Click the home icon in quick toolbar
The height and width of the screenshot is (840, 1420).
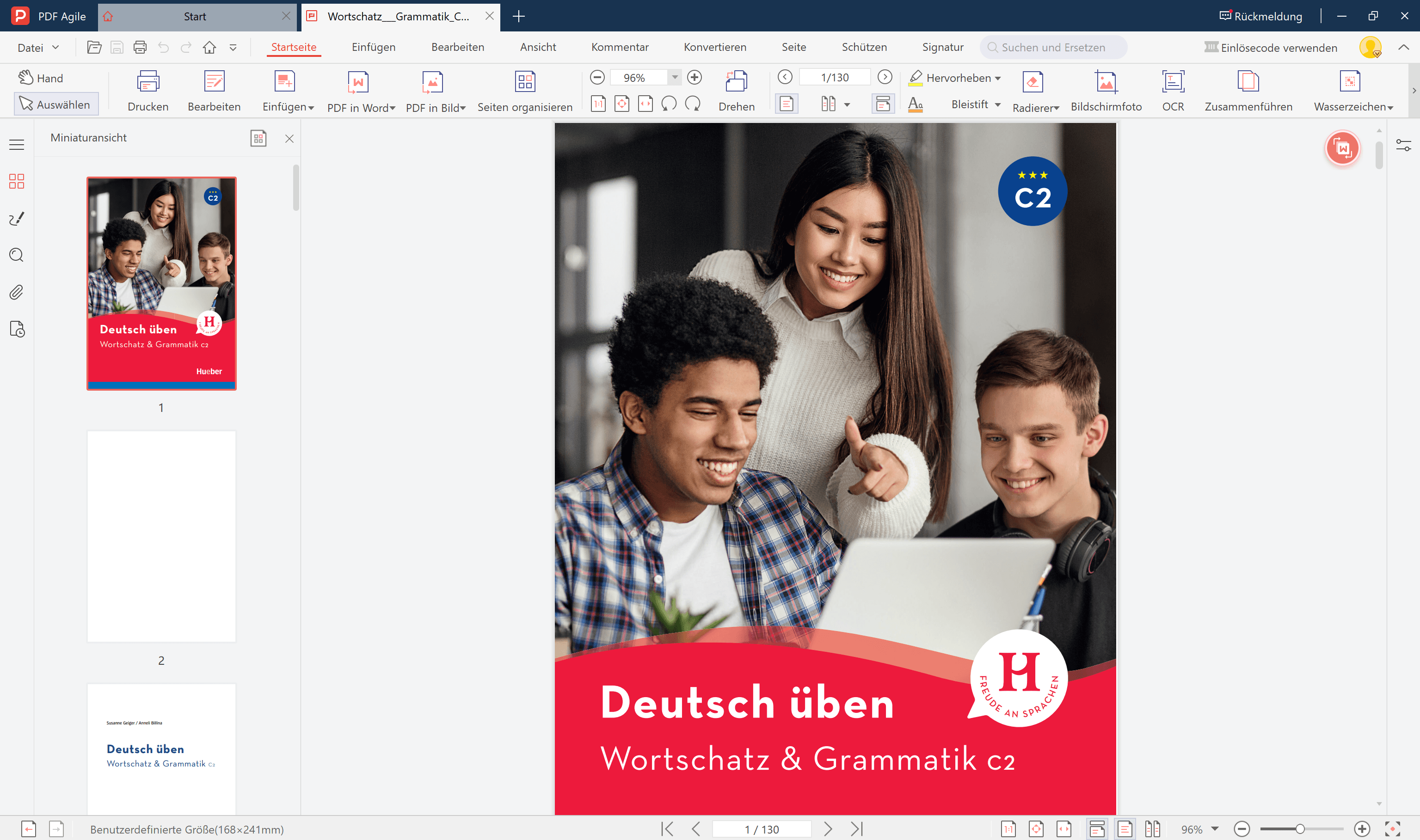point(209,47)
